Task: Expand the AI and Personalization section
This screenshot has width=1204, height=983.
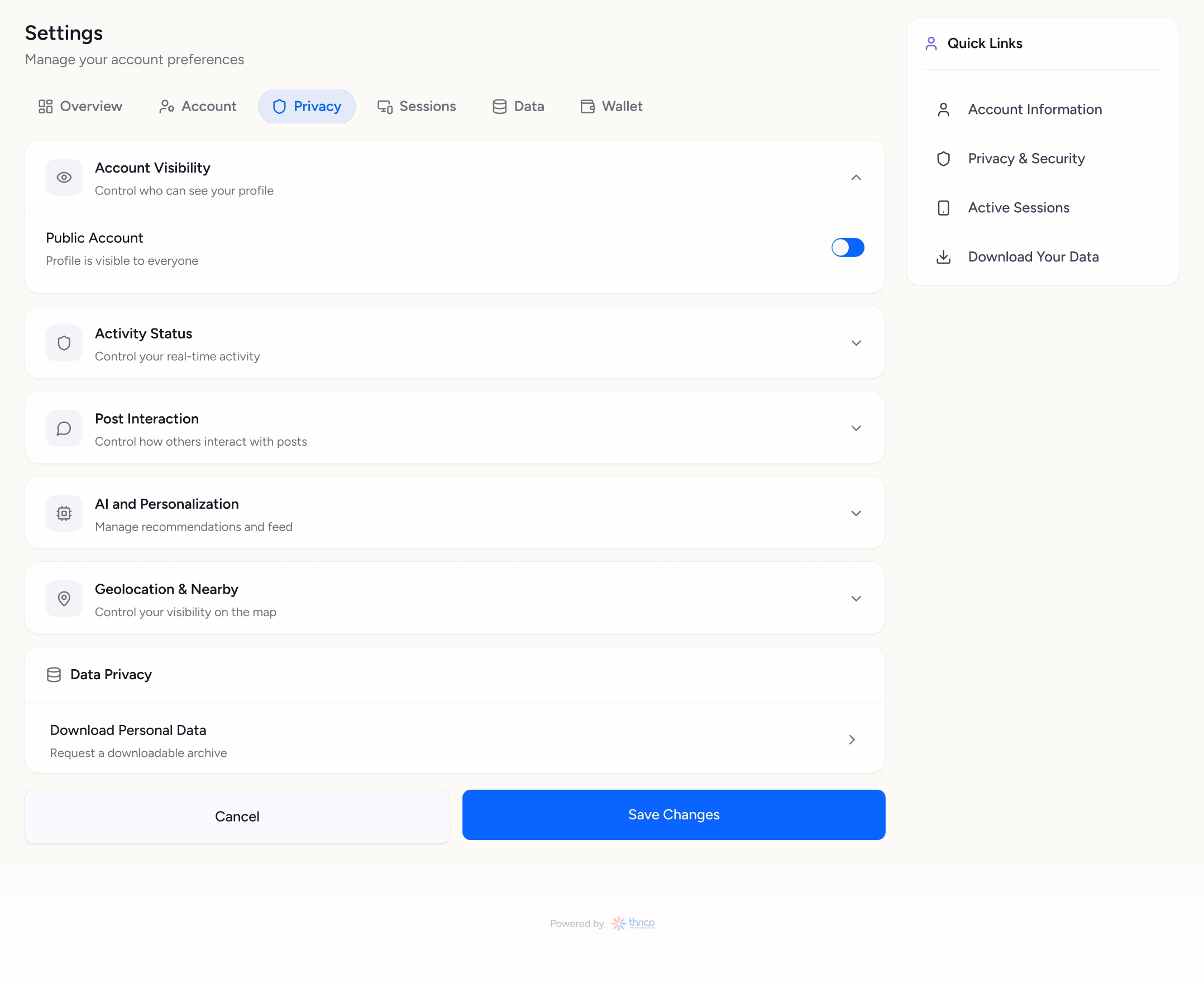Action: click(x=856, y=514)
